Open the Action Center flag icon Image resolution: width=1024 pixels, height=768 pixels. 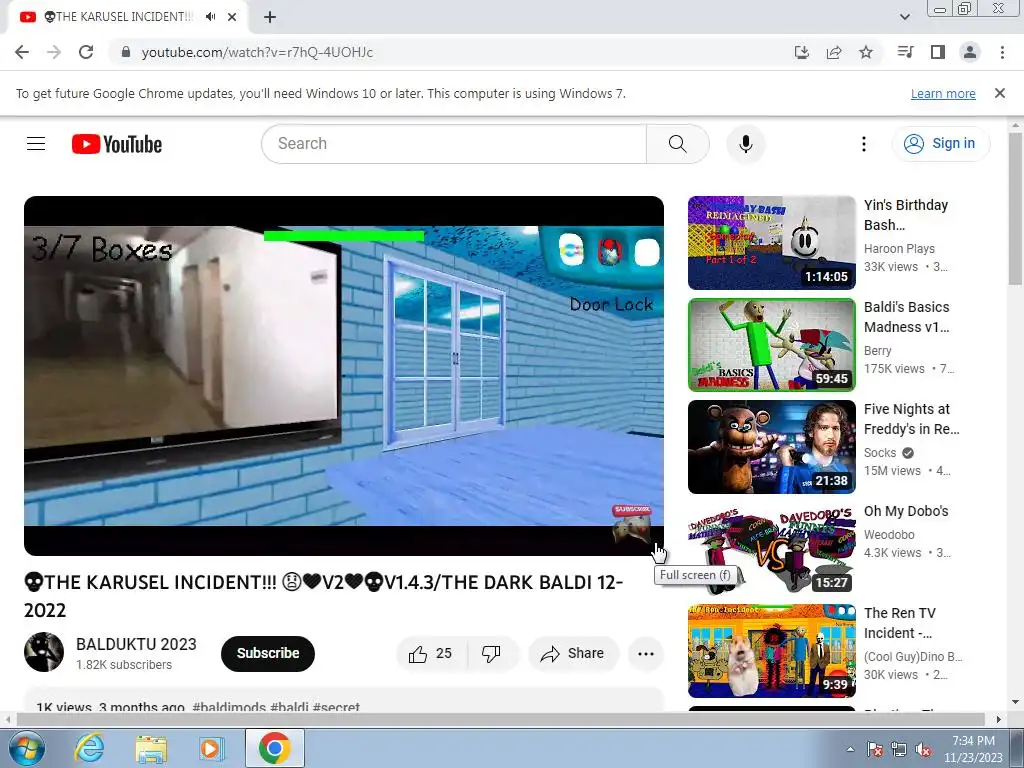click(875, 749)
